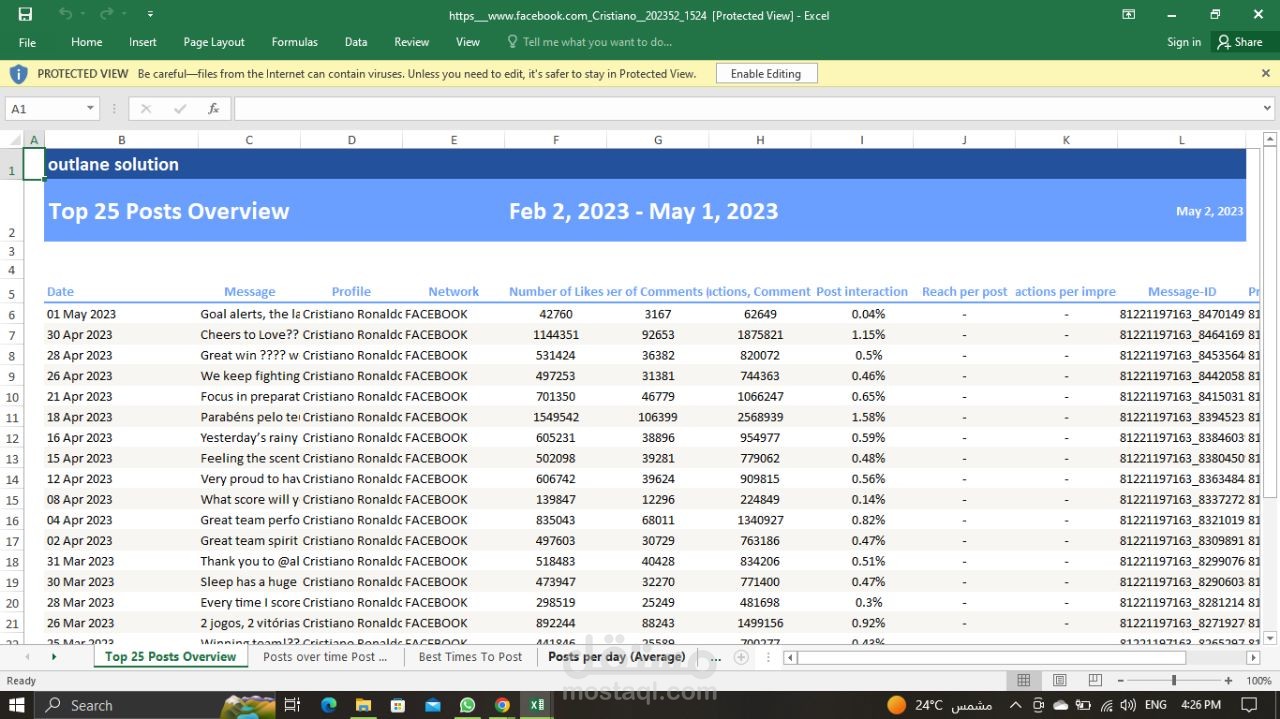Dismiss the Protected View message bar
Image resolution: width=1280 pixels, height=719 pixels.
click(1265, 74)
